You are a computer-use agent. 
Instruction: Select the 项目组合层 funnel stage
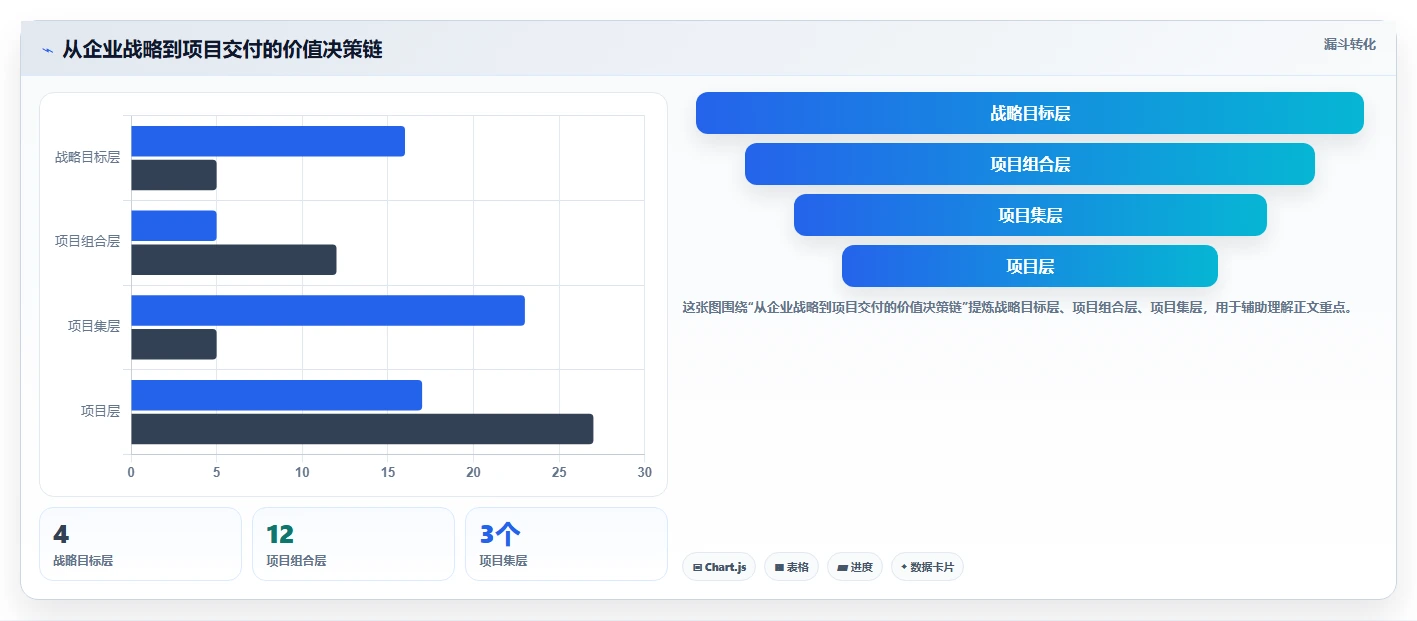coord(1030,164)
